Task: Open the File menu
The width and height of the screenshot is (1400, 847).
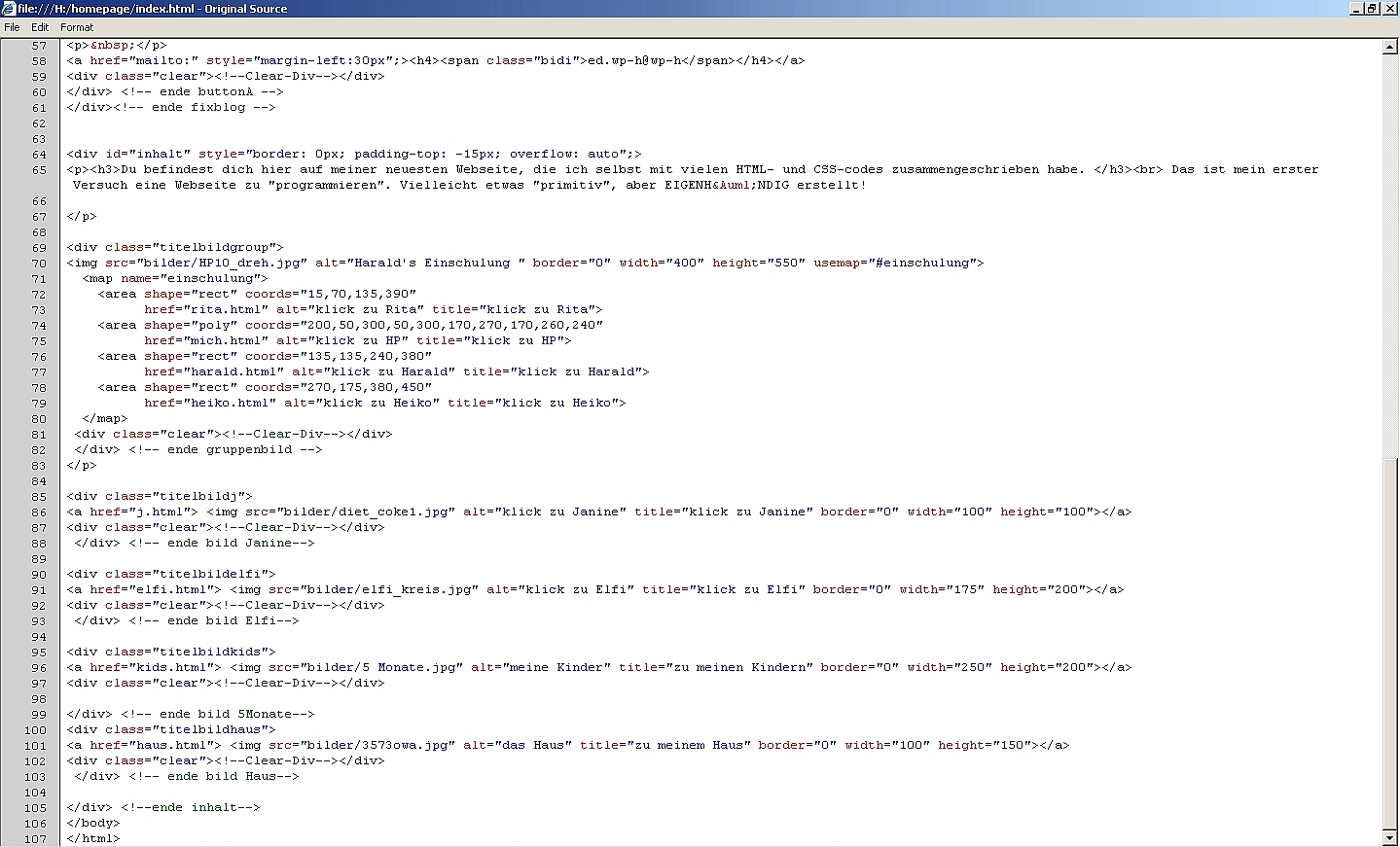Action: [x=12, y=27]
